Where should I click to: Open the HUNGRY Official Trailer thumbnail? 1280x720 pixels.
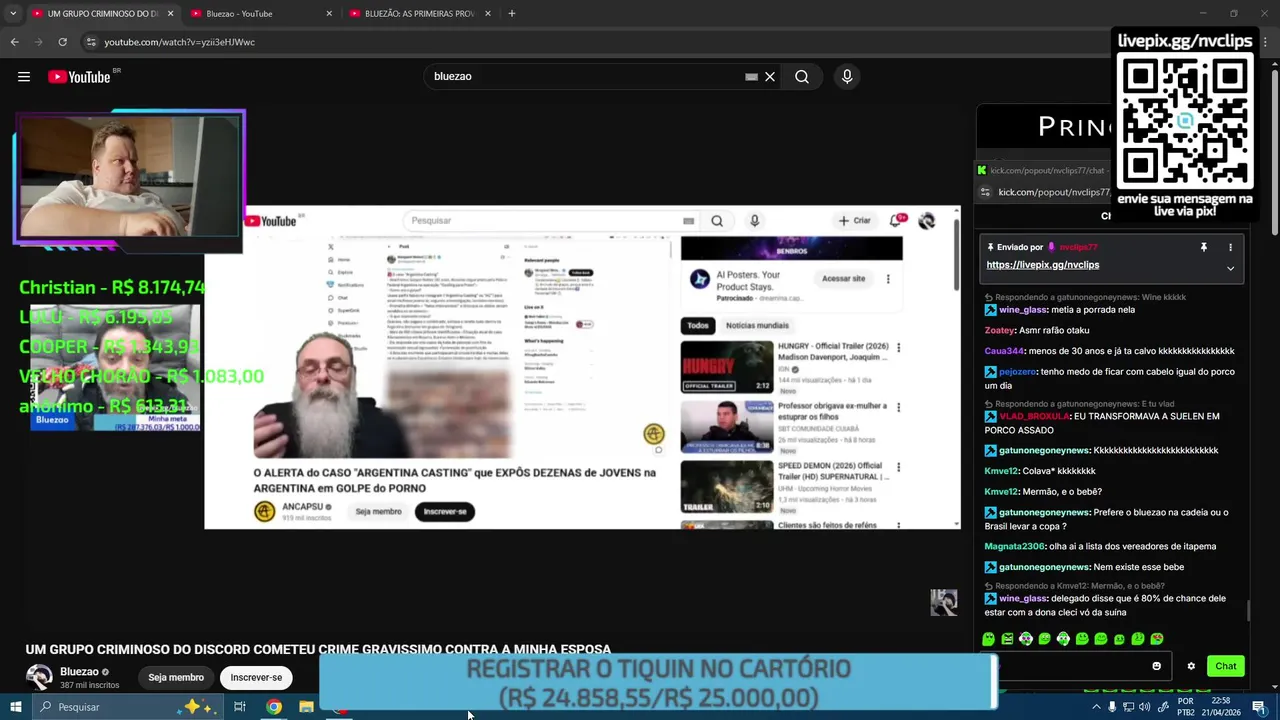[x=727, y=367]
